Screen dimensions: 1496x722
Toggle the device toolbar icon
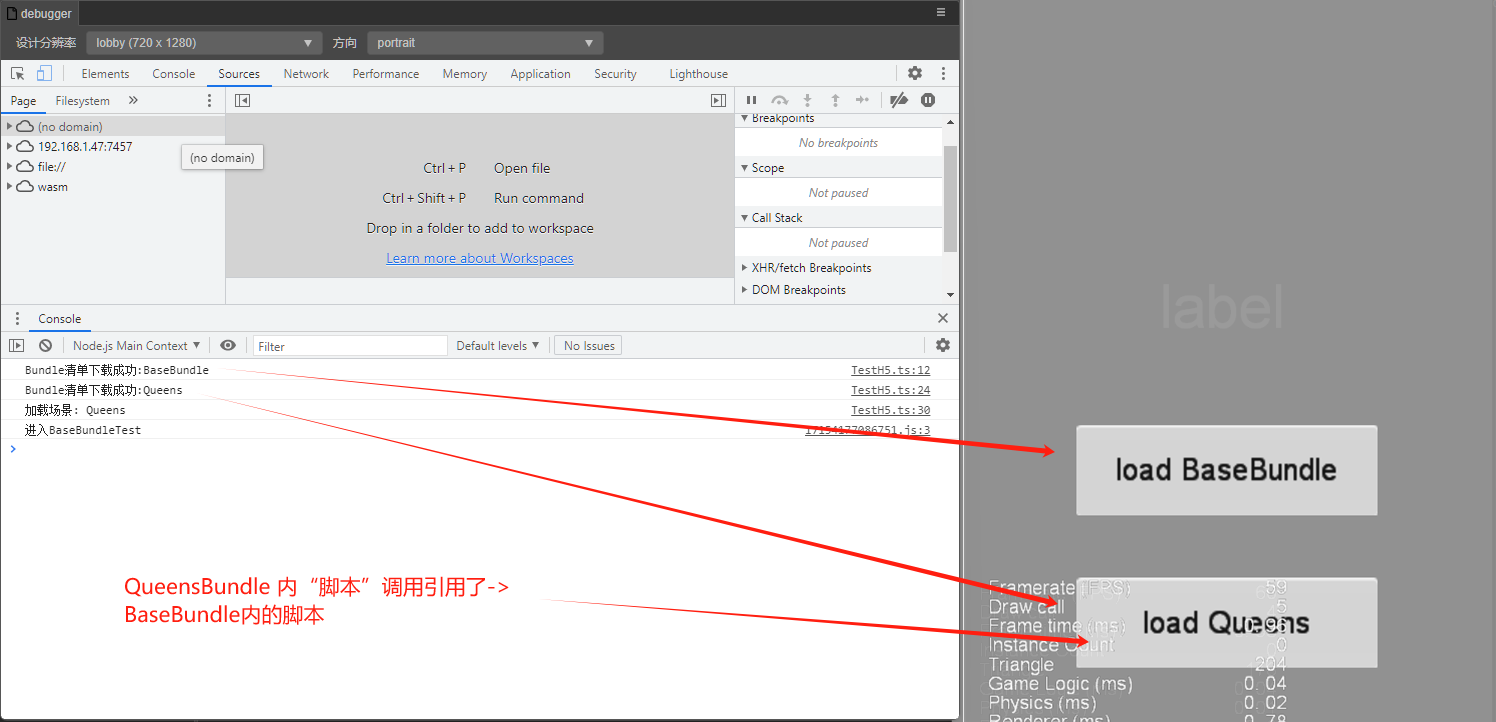coord(44,73)
